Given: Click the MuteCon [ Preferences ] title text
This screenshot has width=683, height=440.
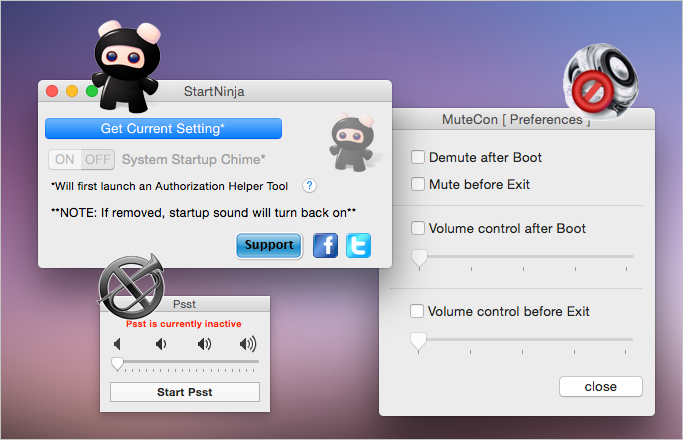Looking at the screenshot, I should [x=516, y=119].
